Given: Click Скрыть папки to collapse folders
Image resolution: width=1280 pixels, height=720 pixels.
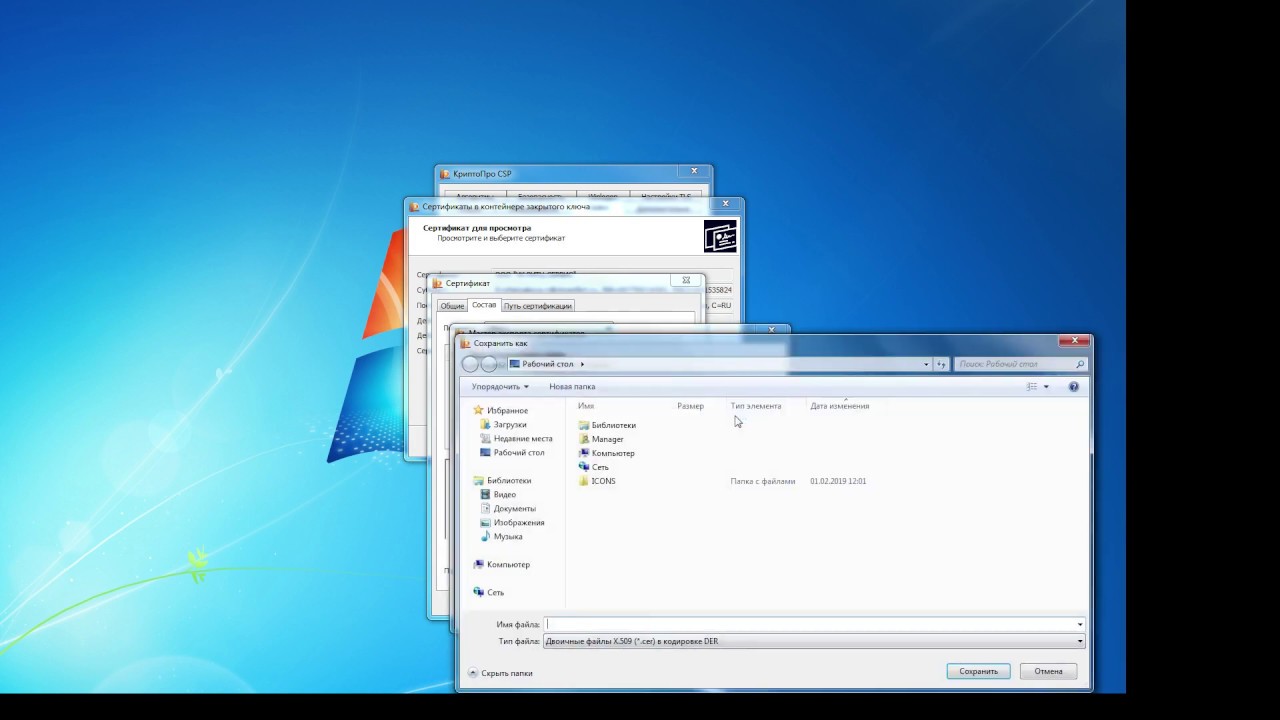Looking at the screenshot, I should [500, 673].
